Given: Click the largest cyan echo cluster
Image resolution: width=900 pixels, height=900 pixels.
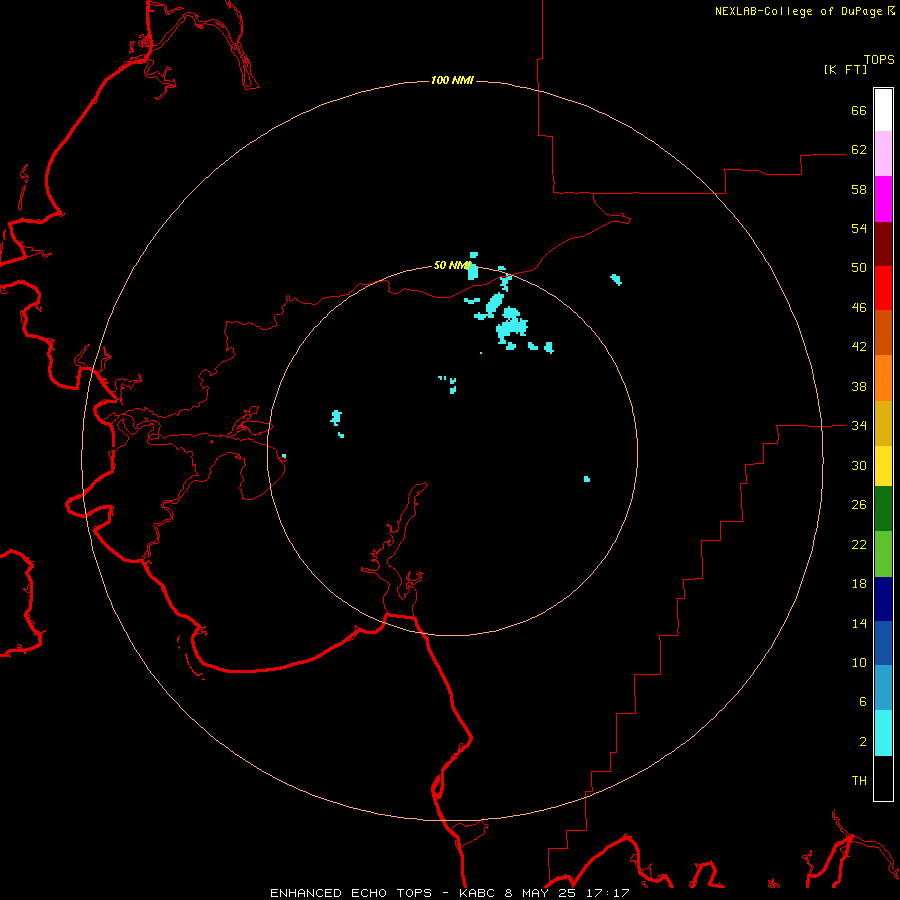Looking at the screenshot, I should tap(511, 328).
